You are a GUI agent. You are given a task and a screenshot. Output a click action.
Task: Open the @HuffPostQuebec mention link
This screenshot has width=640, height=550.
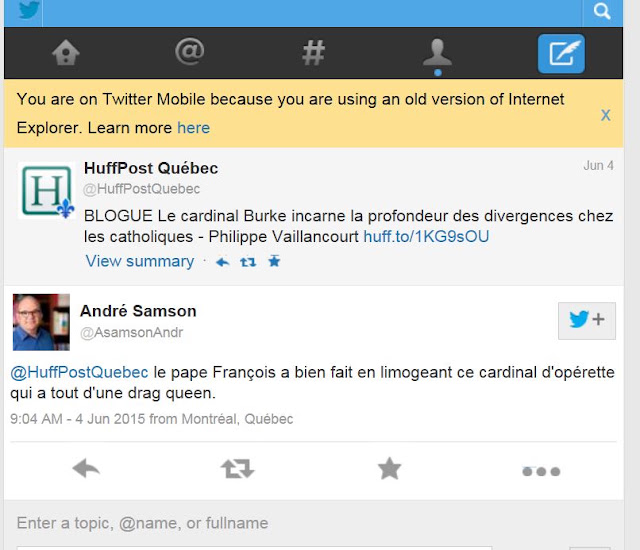79,373
